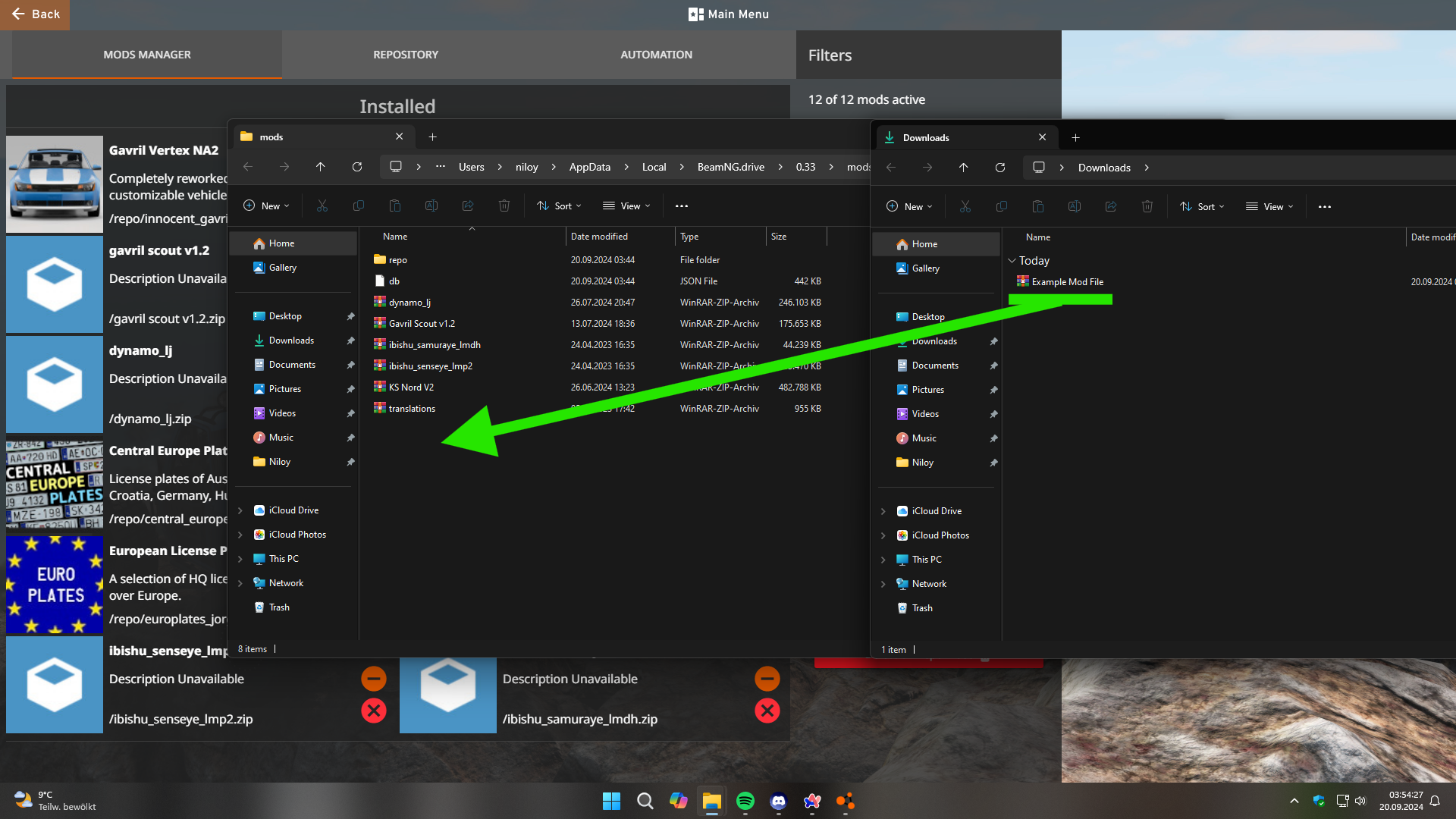The height and width of the screenshot is (819, 1456).
Task: Refresh the mods folder view
Action: pos(357,167)
